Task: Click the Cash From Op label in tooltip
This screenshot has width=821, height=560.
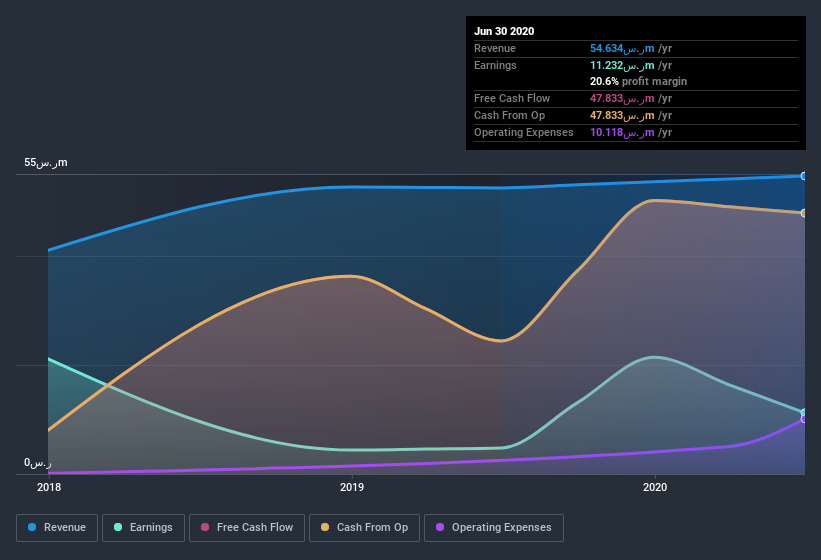Action: coord(509,115)
